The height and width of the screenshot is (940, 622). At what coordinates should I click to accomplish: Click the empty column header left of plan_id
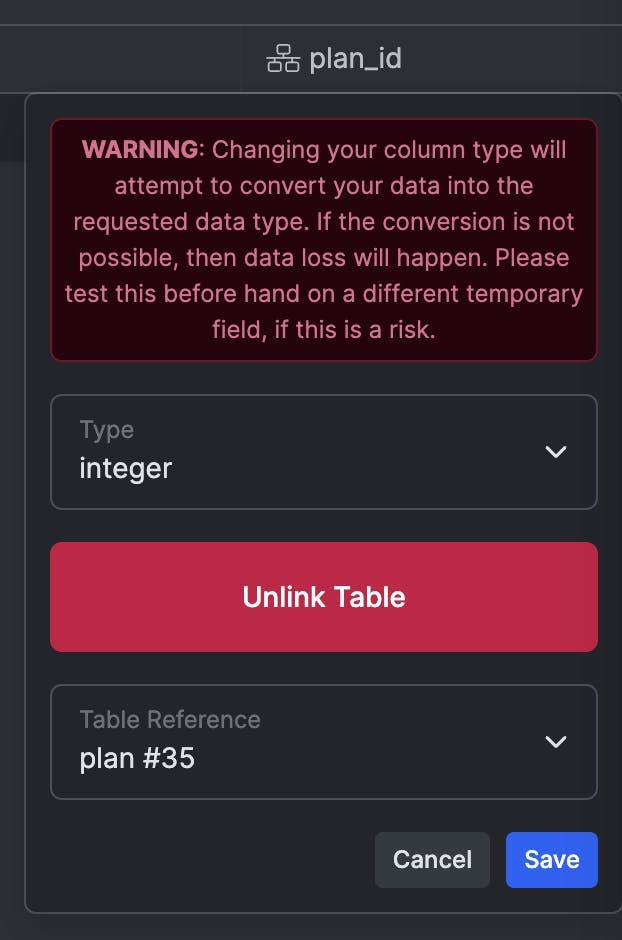[x=120, y=59]
